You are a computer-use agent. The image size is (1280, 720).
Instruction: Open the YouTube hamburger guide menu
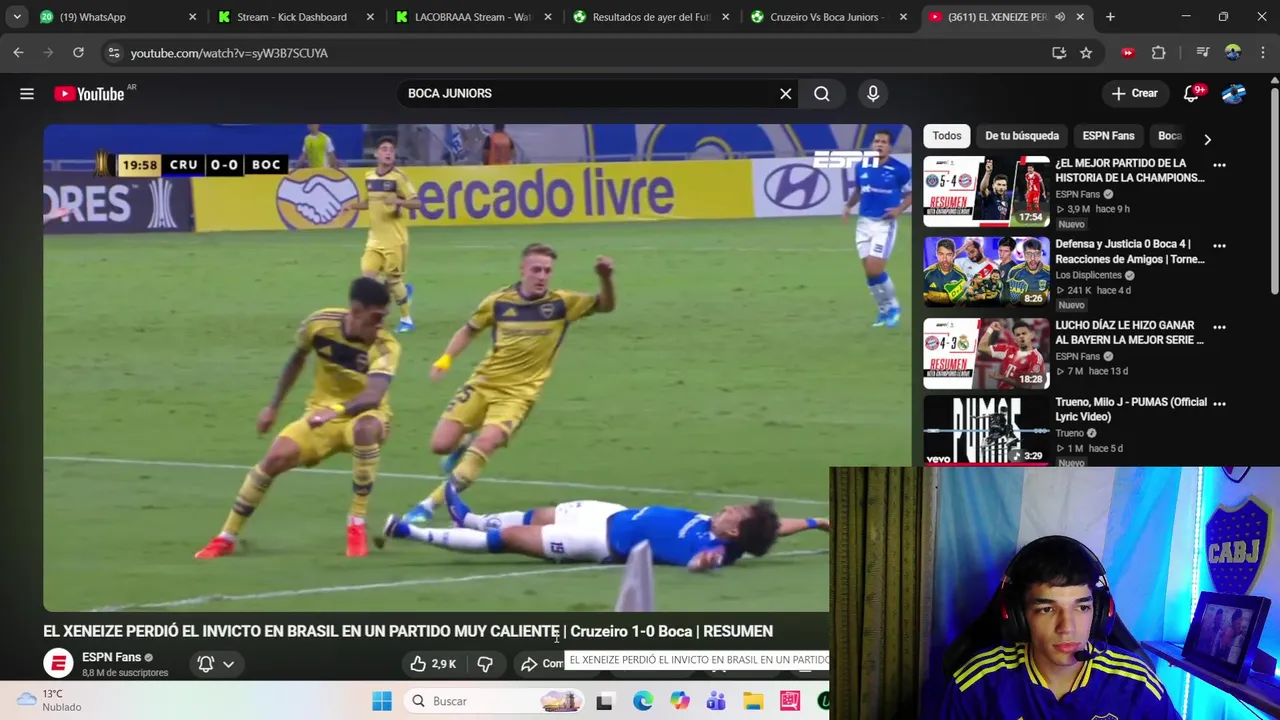pyautogui.click(x=27, y=94)
